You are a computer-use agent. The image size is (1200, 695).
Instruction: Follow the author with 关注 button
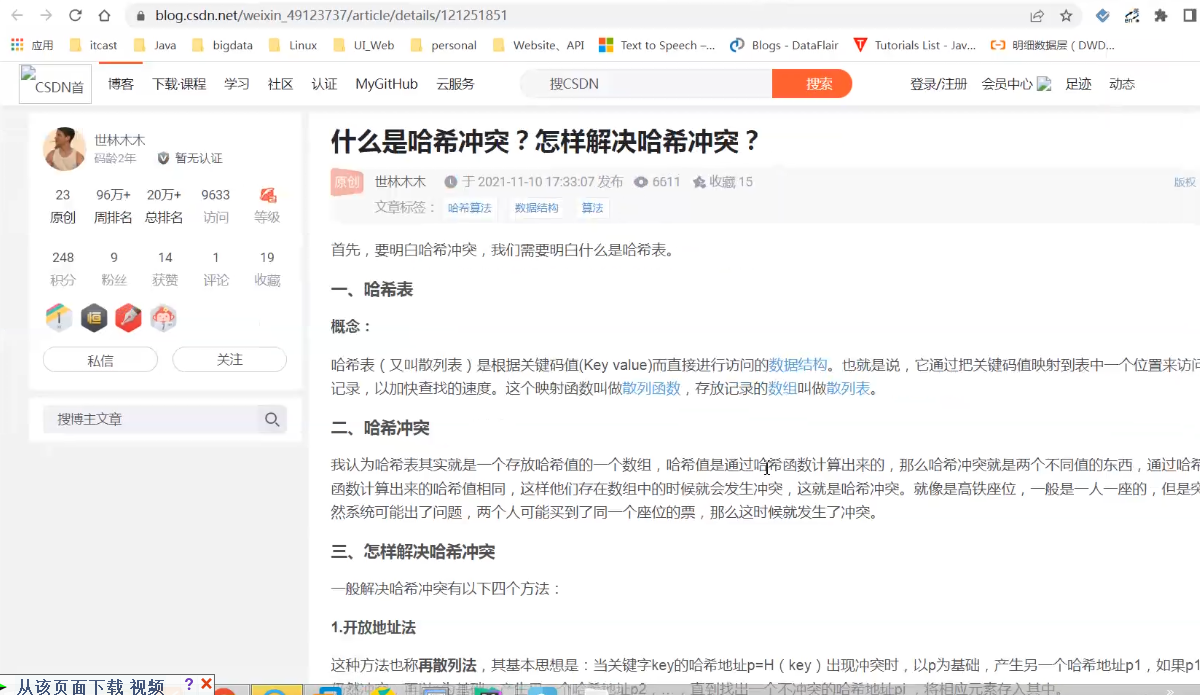coord(230,360)
